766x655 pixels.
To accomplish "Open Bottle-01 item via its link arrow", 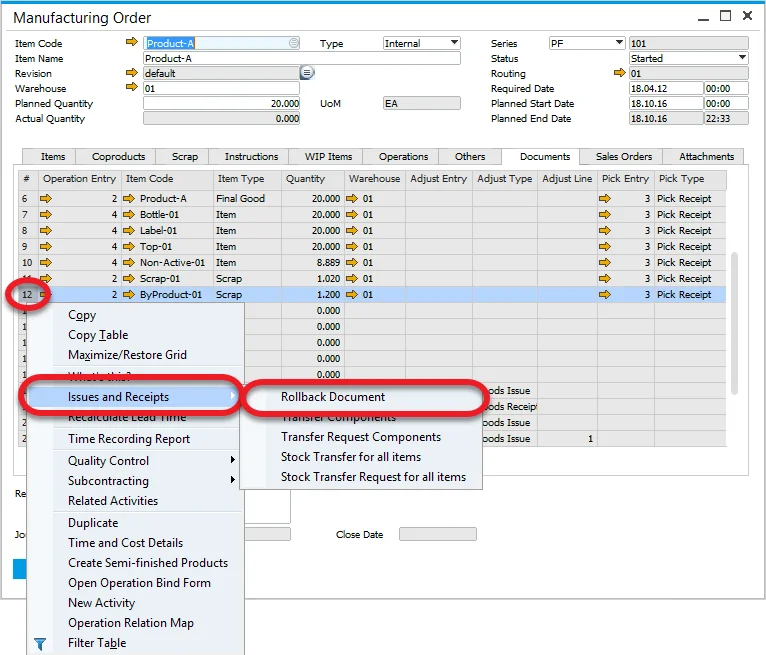I will (x=129, y=215).
